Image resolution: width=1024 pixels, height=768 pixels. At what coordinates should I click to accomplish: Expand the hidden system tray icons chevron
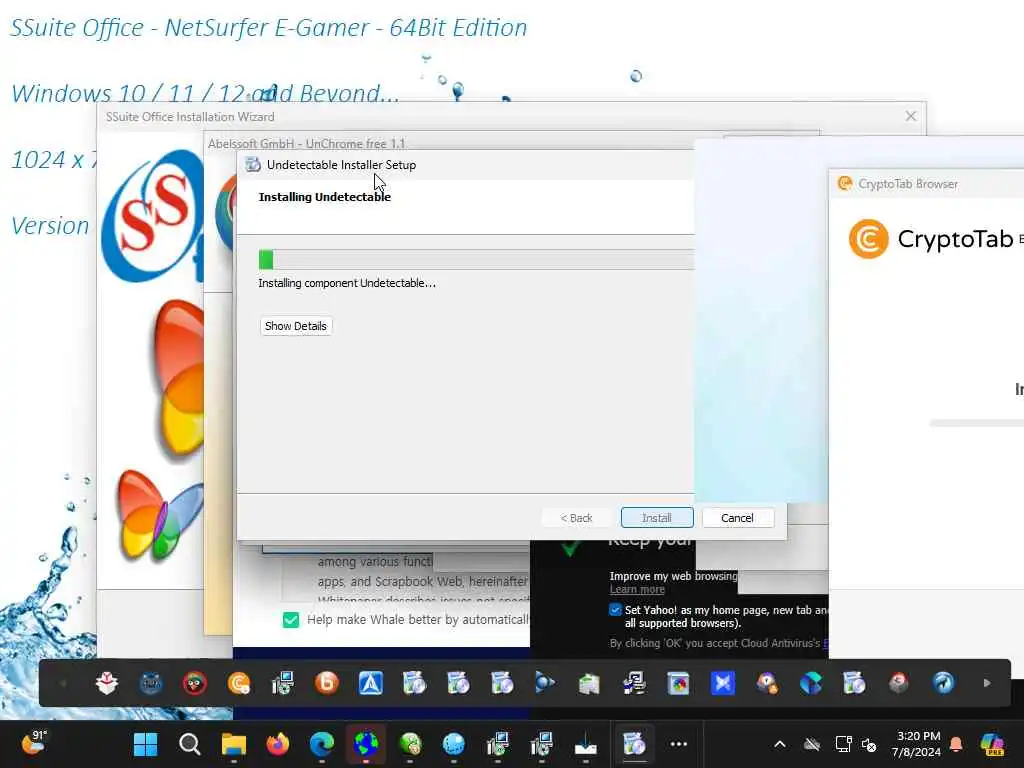(x=780, y=744)
